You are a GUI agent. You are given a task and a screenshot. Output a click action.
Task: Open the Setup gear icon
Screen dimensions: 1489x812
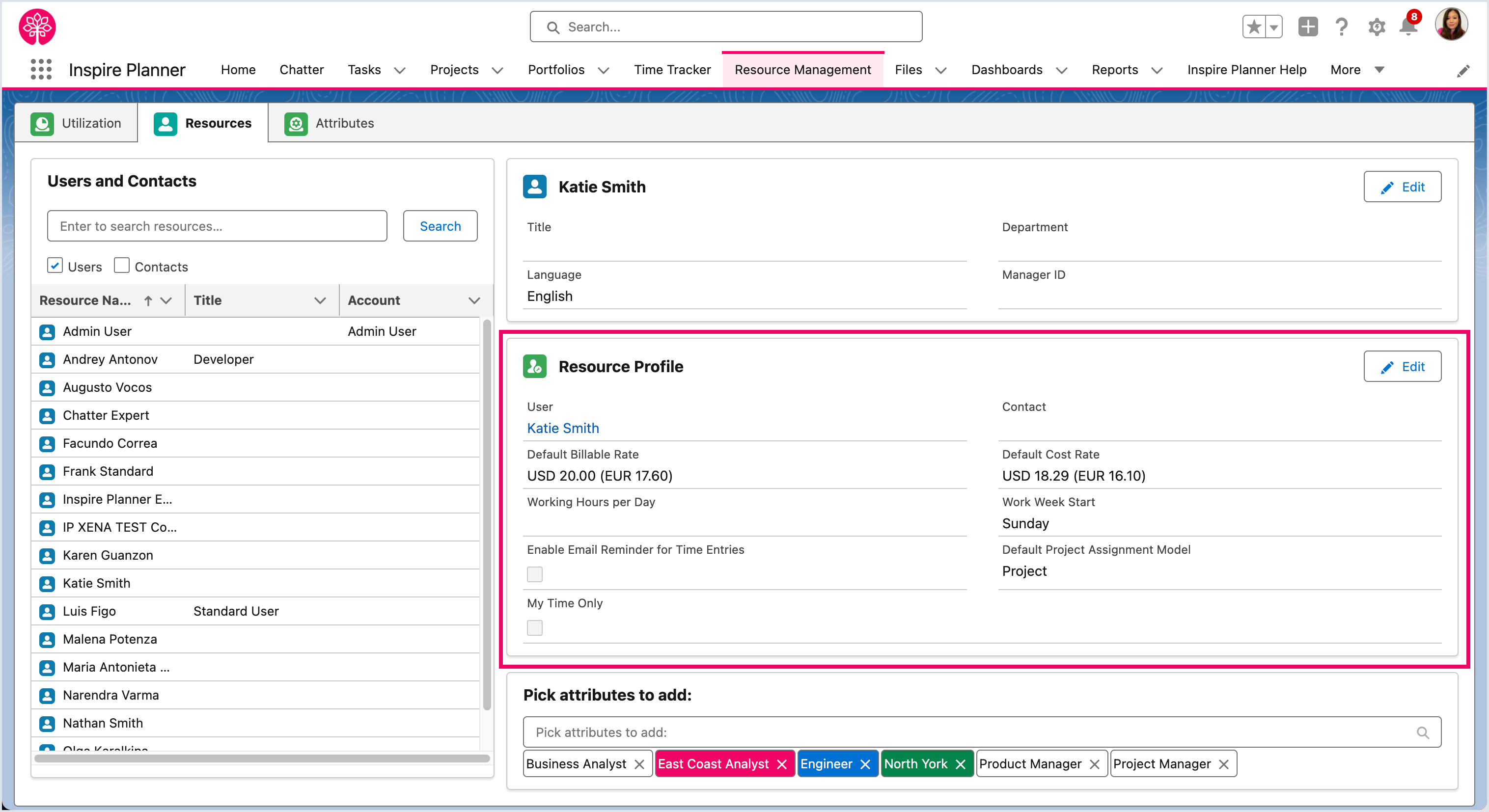click(x=1376, y=27)
